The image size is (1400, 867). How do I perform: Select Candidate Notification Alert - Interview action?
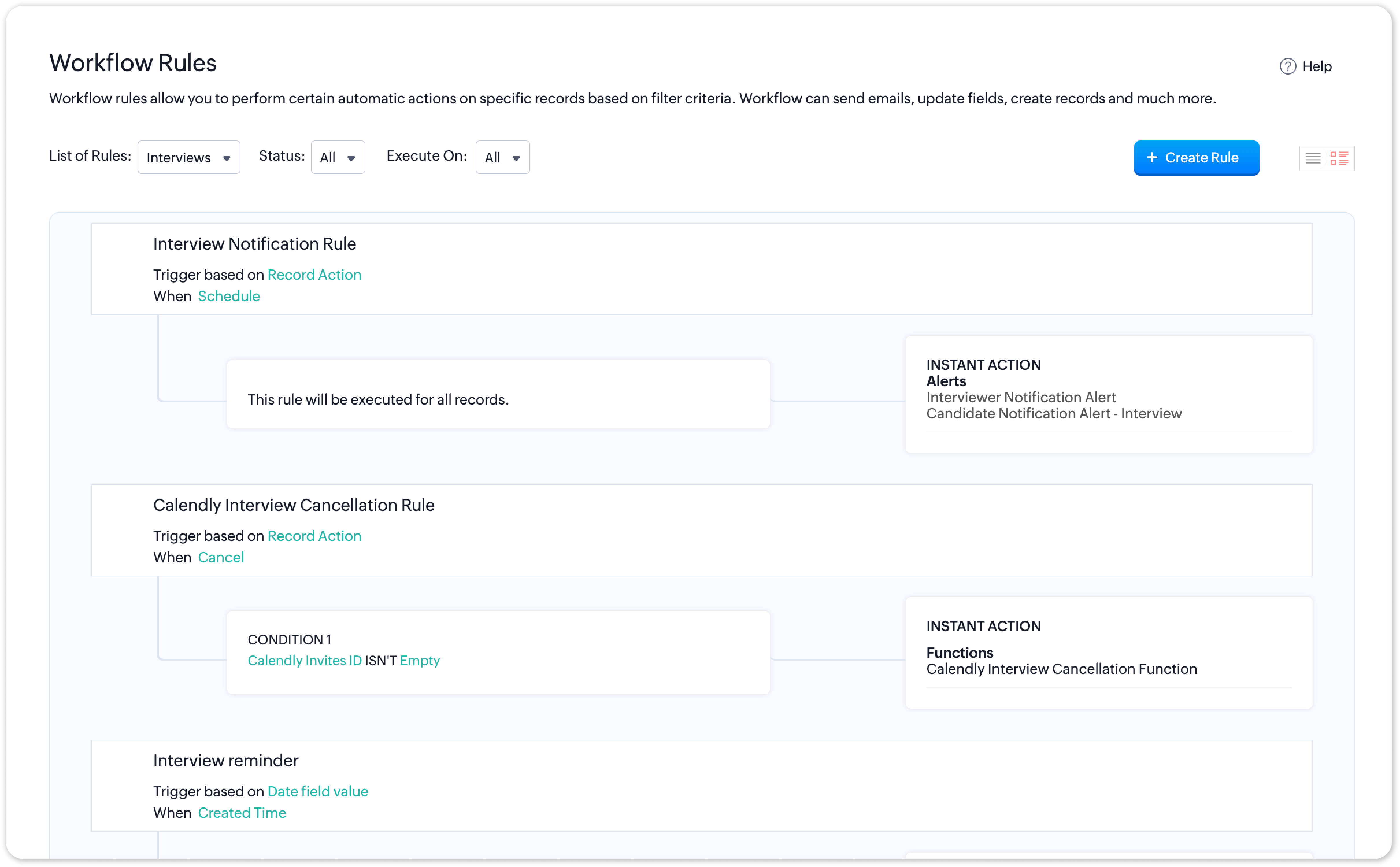coord(1054,414)
